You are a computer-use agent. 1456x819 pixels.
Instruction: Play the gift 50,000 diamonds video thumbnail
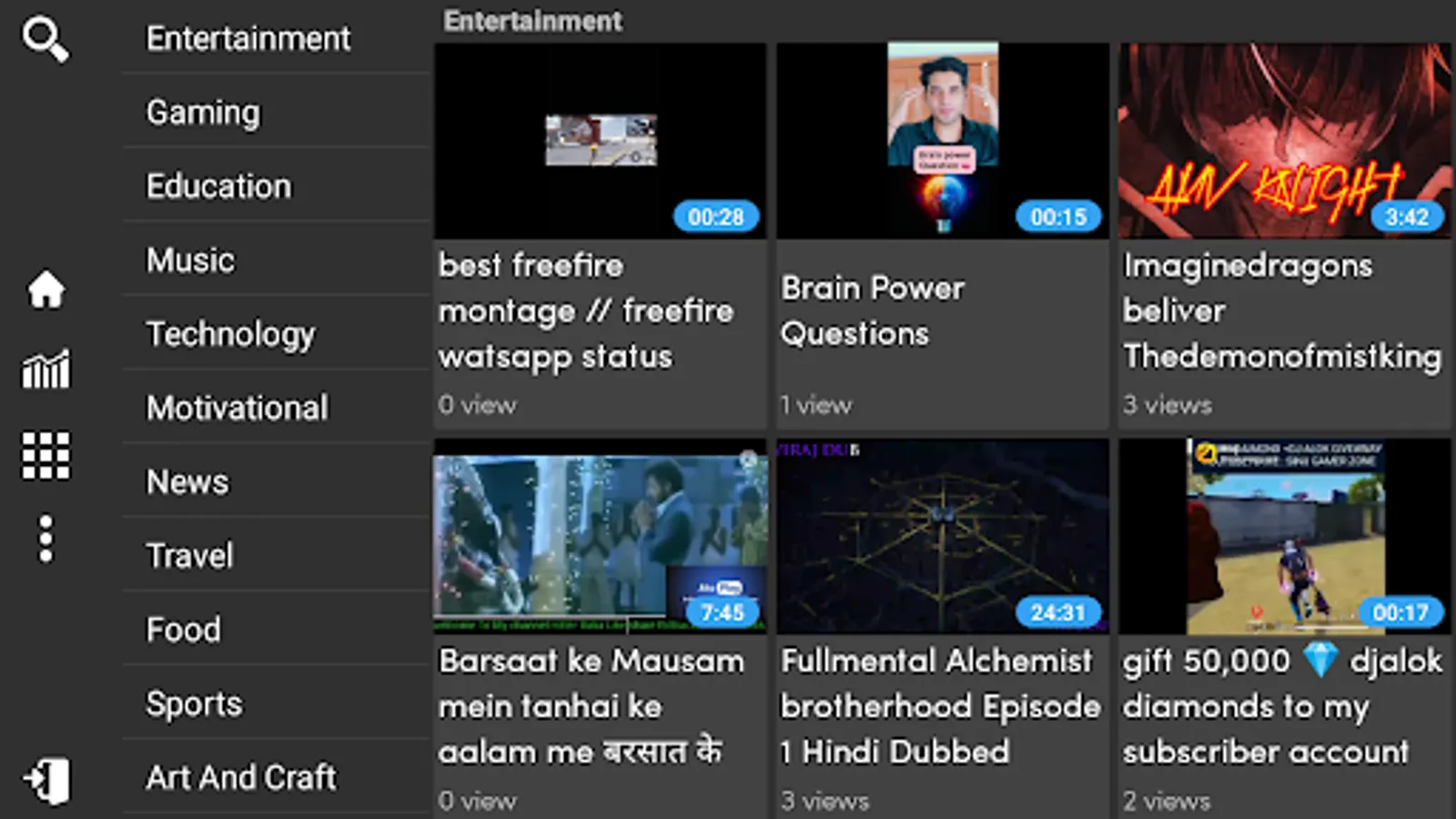click(1285, 537)
